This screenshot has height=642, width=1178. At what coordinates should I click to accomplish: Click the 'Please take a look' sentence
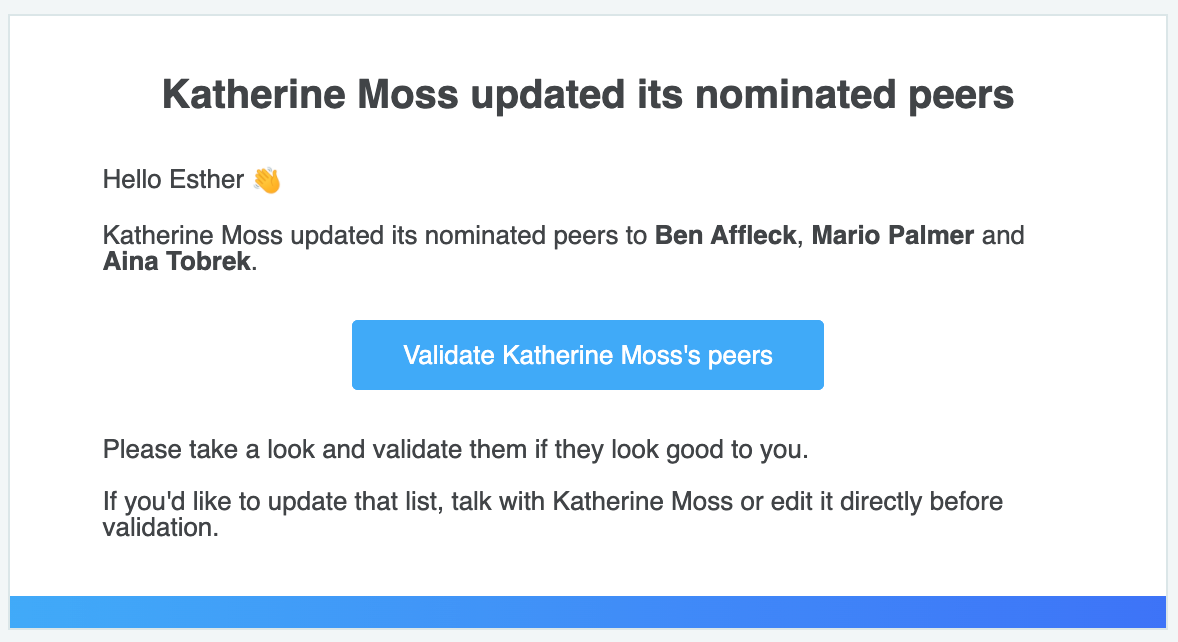(x=455, y=449)
